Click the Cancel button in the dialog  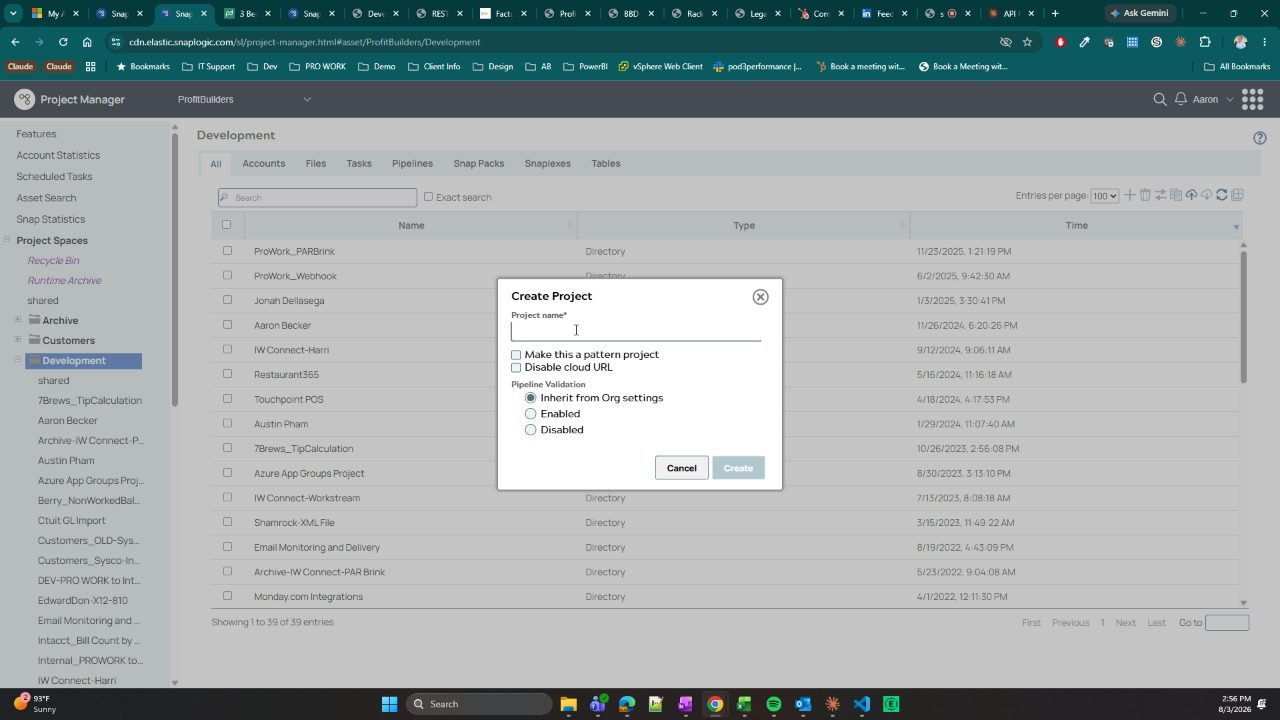[682, 468]
